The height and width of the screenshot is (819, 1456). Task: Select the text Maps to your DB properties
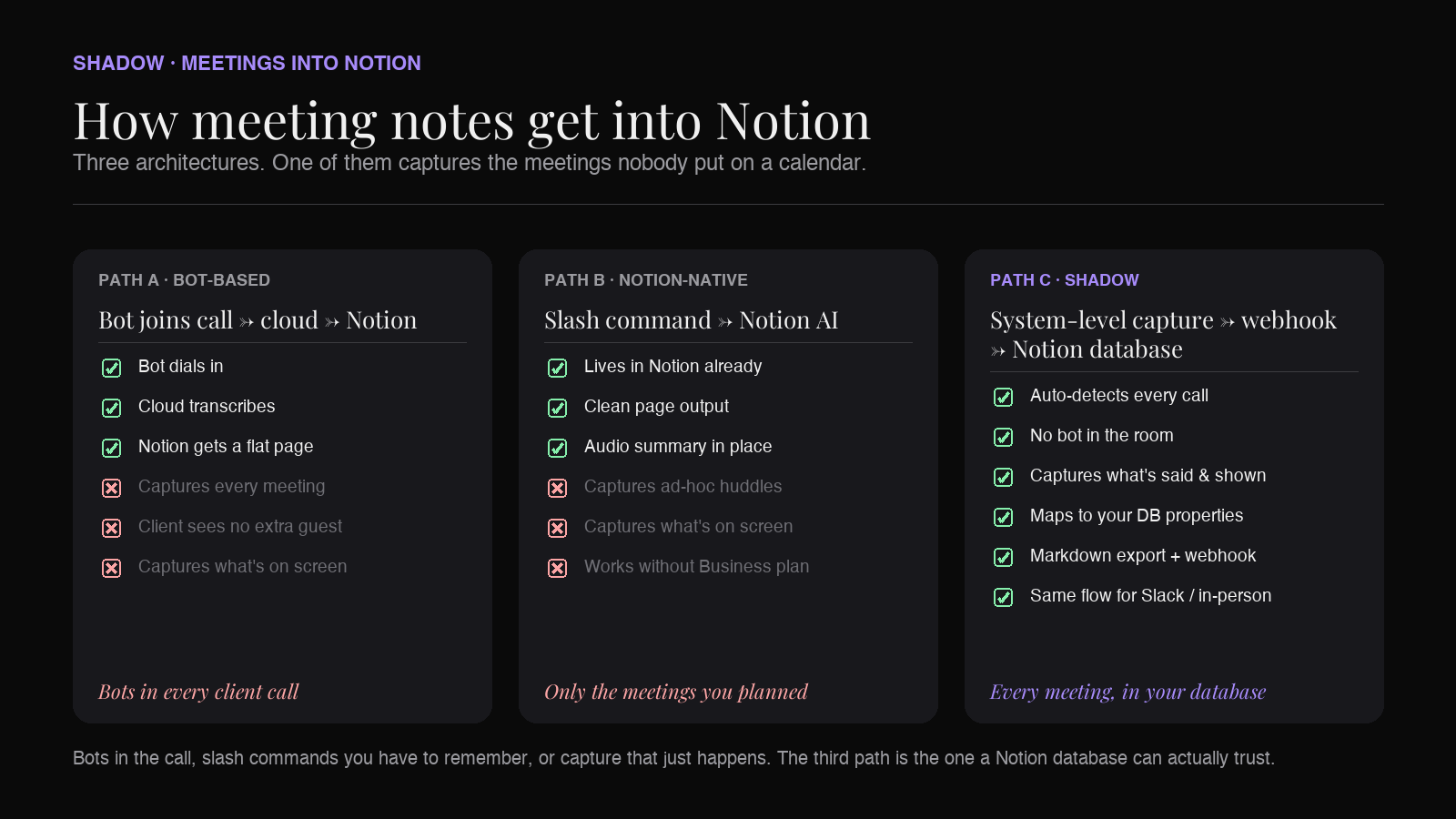click(1137, 516)
